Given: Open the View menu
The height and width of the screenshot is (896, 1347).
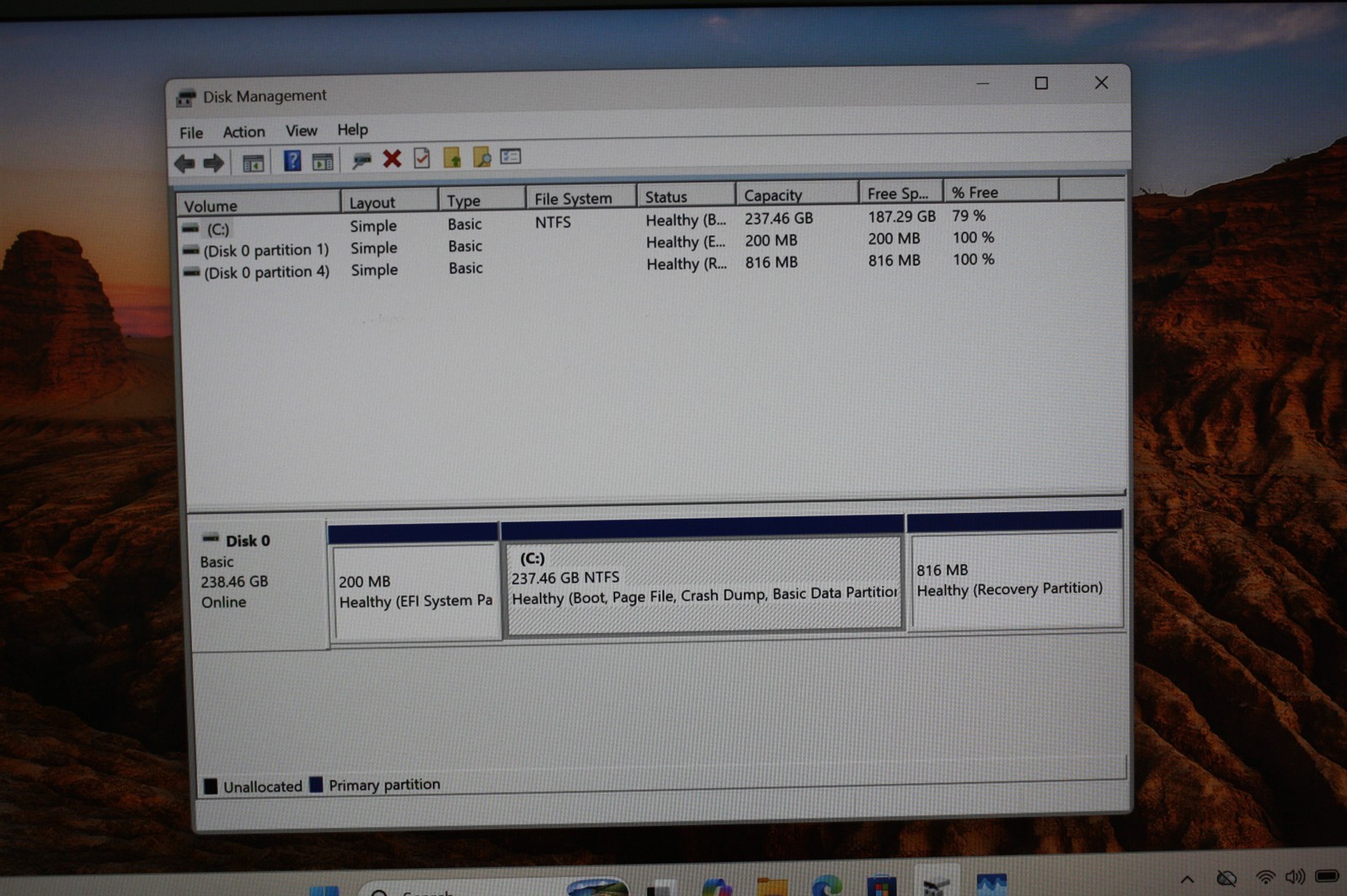Looking at the screenshot, I should (x=301, y=131).
